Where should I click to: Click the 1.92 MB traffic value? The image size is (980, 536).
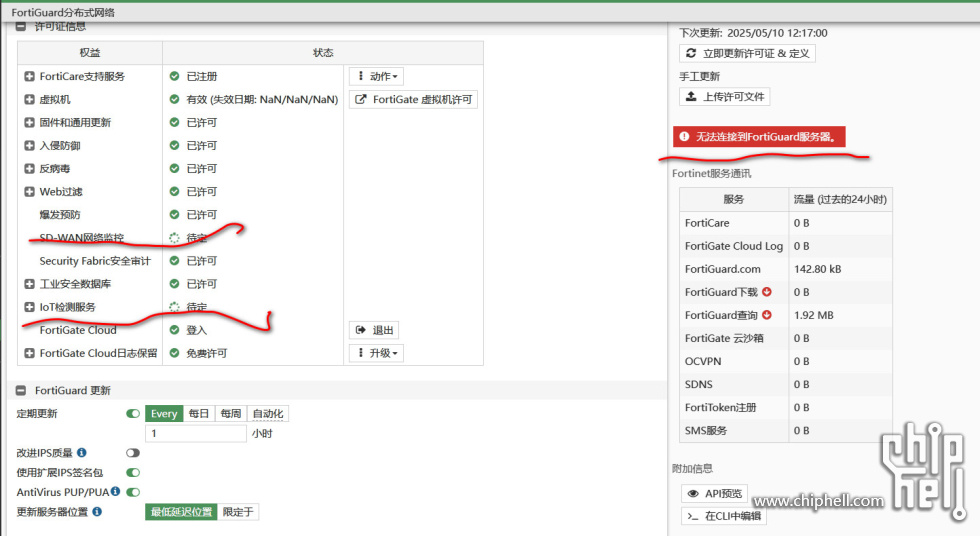tap(814, 315)
